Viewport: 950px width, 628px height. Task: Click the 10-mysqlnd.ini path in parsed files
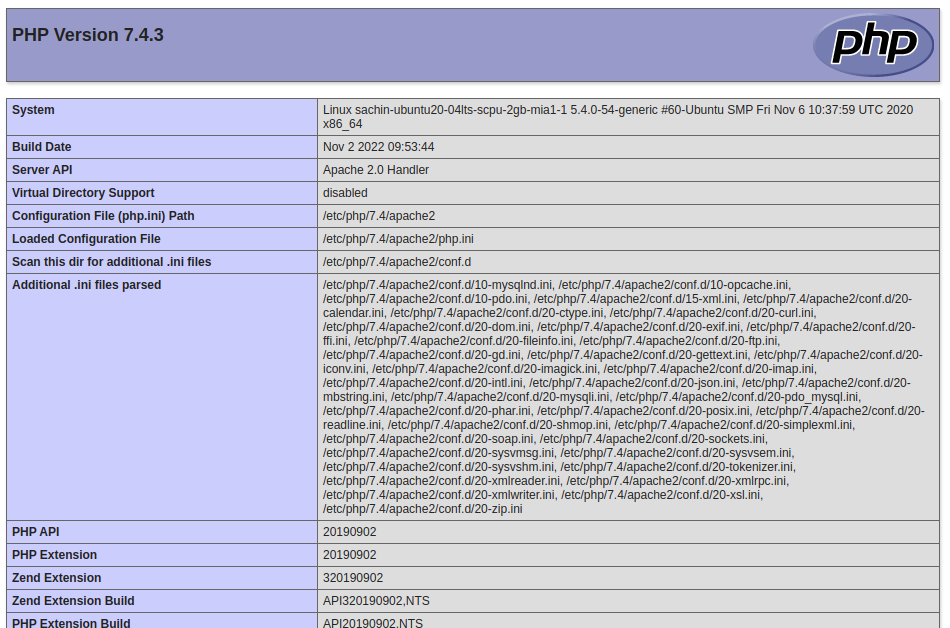coord(437,285)
